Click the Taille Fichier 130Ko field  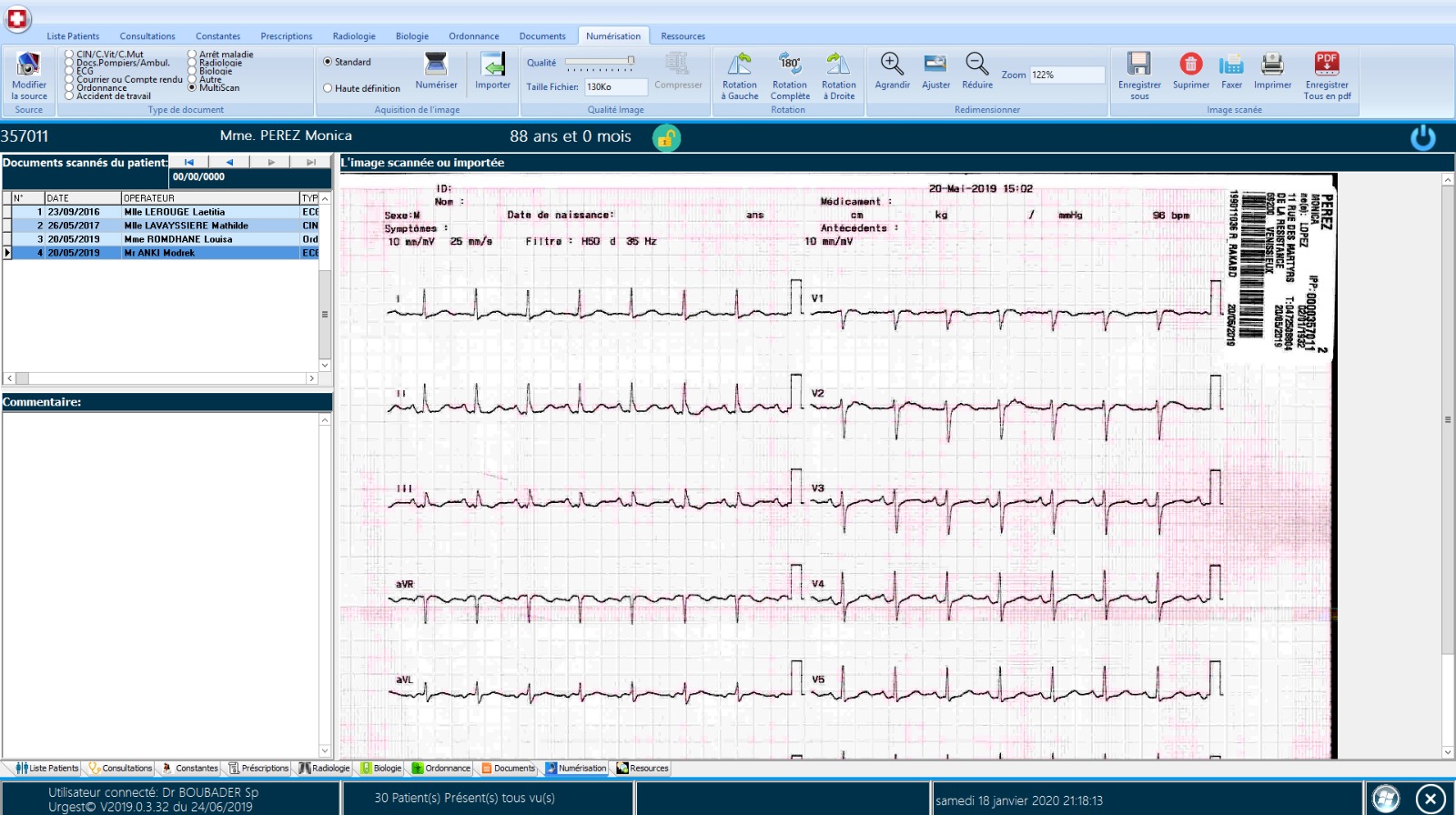point(615,87)
